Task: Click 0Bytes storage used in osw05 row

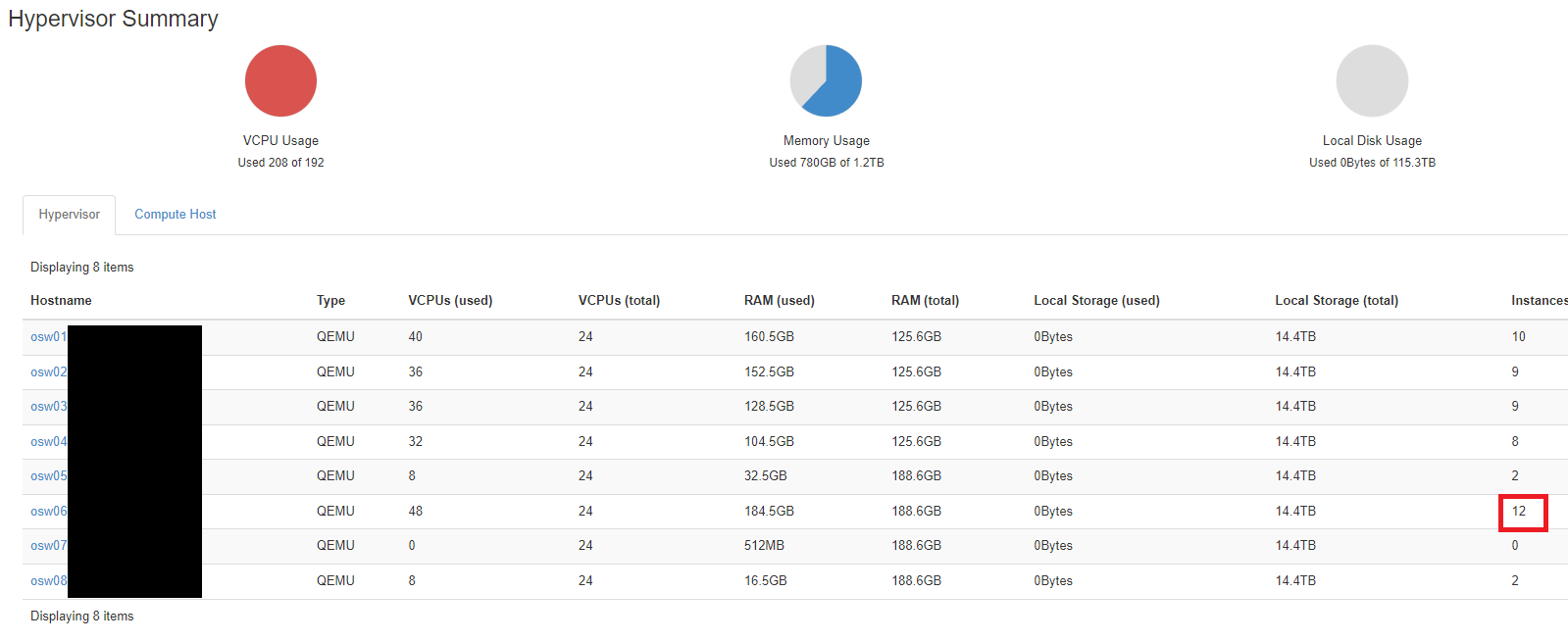Action: click(1053, 476)
